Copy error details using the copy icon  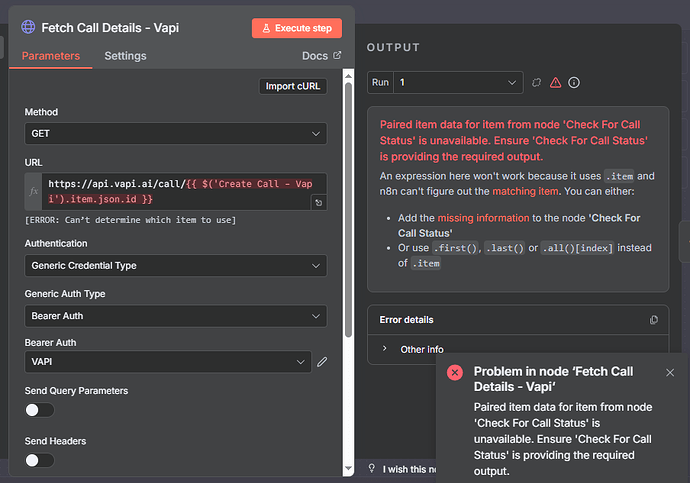654,320
